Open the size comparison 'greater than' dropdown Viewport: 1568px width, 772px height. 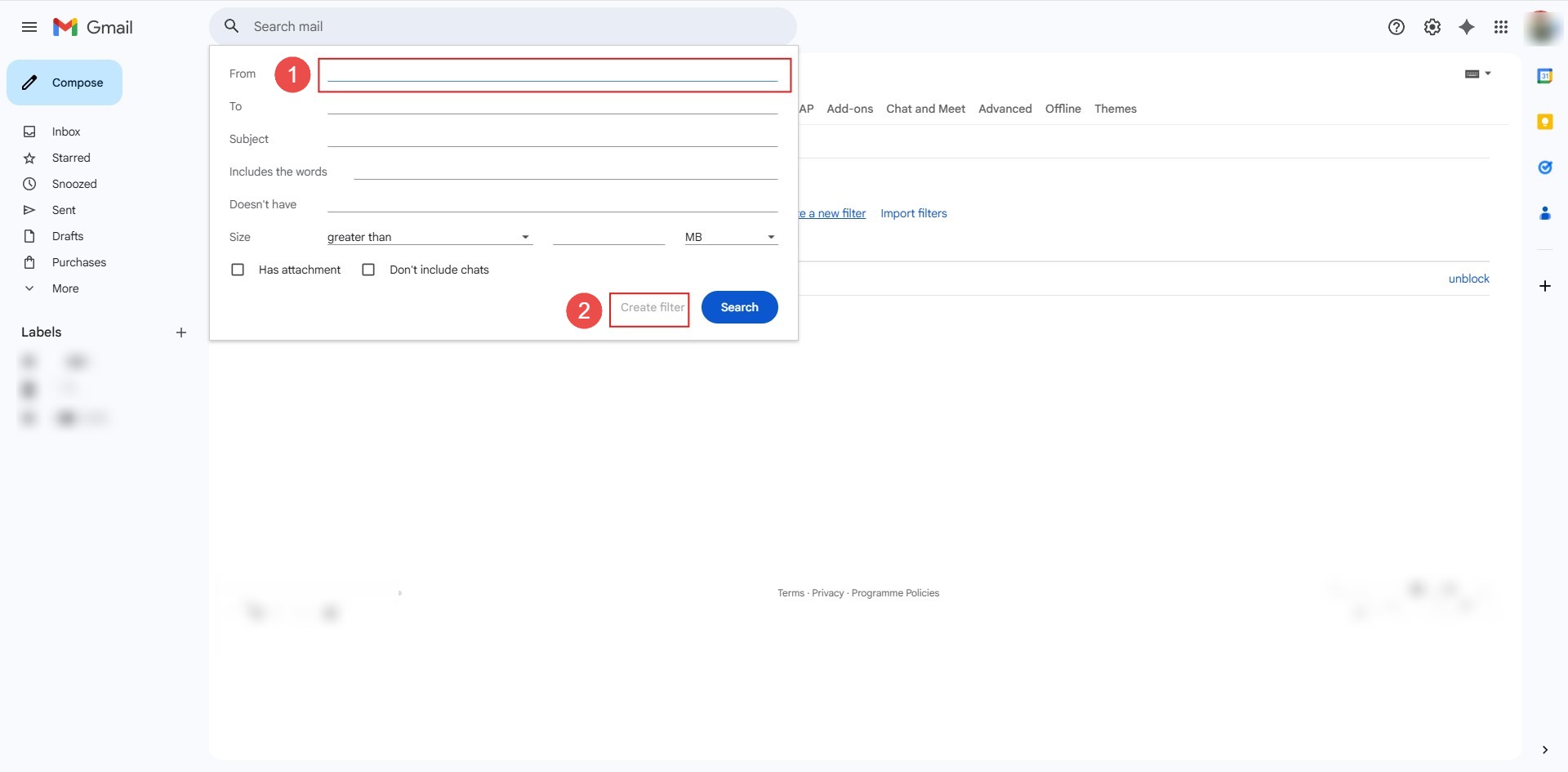(429, 237)
